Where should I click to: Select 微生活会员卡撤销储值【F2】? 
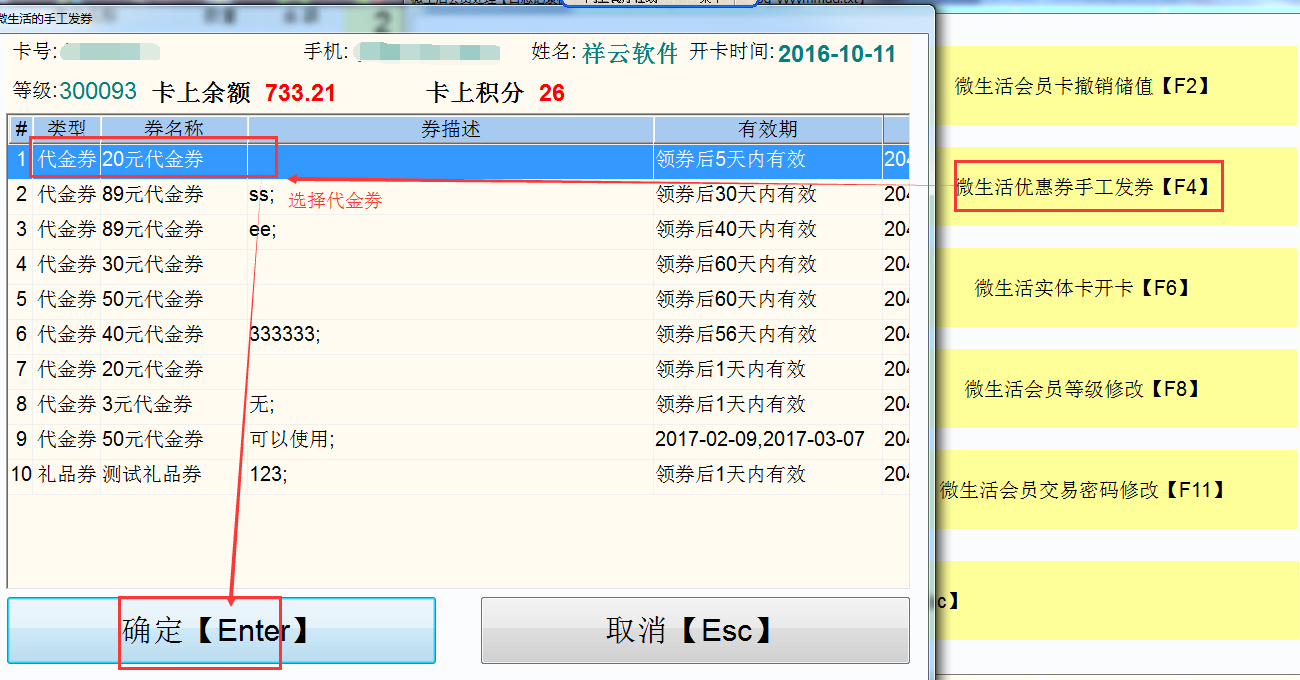pyautogui.click(x=1082, y=86)
